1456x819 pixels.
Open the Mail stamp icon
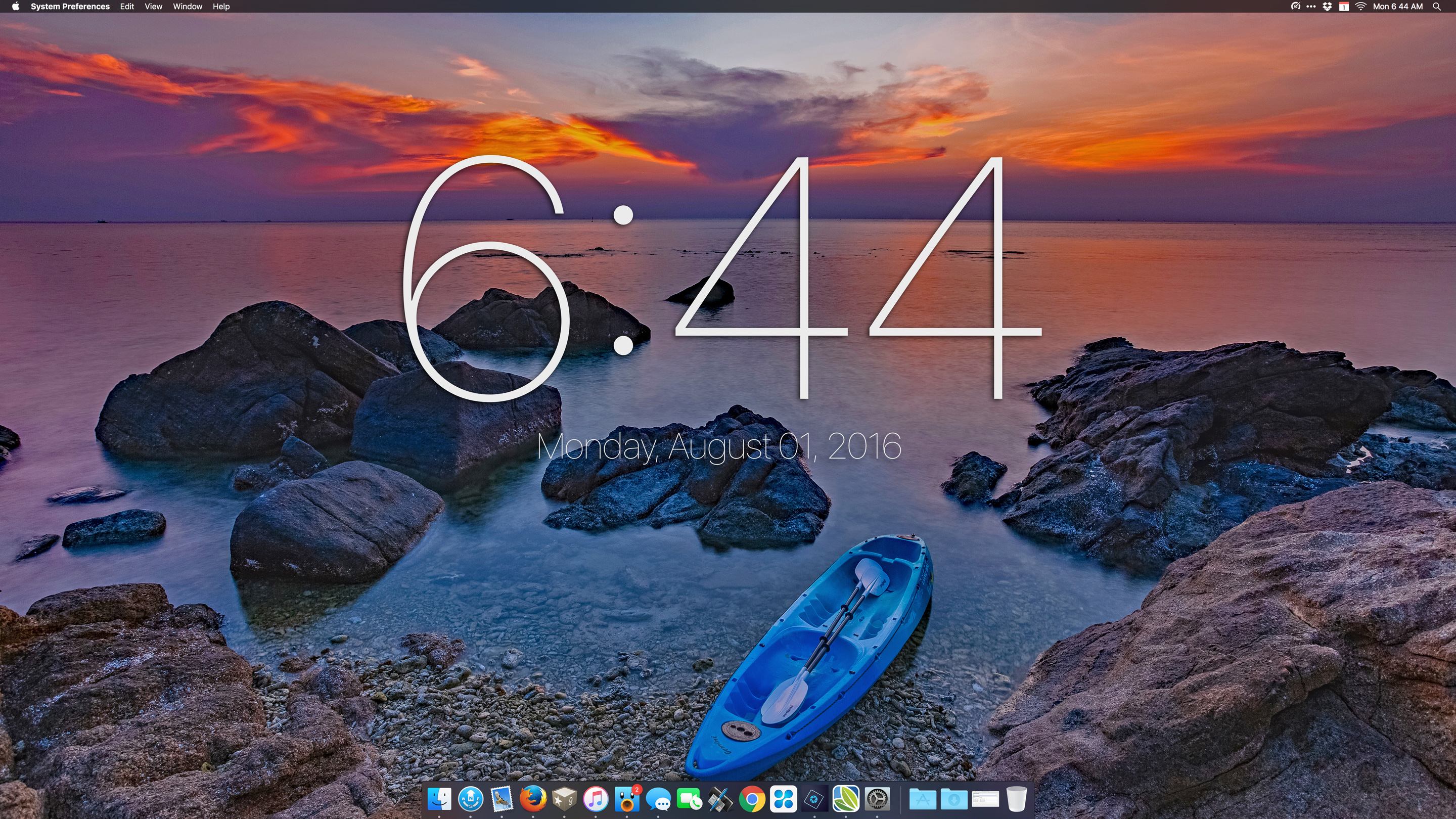[502, 799]
